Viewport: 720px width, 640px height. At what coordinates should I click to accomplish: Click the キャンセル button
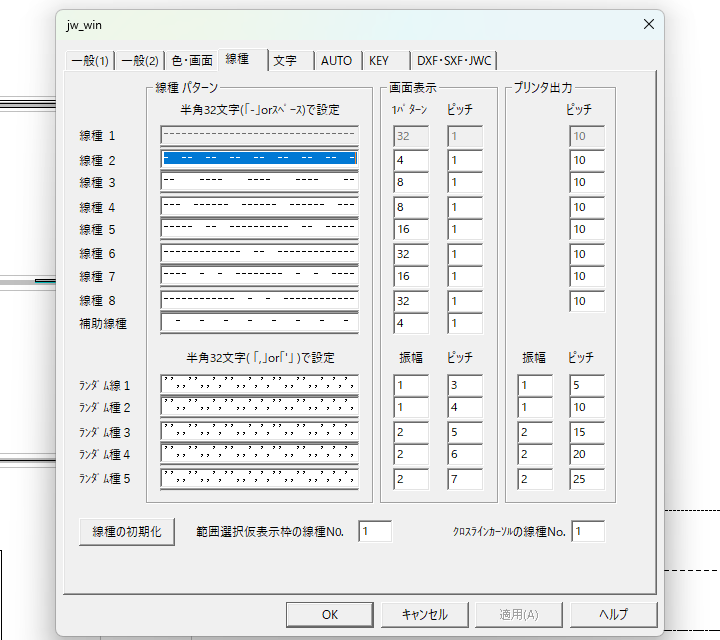[x=425, y=615]
